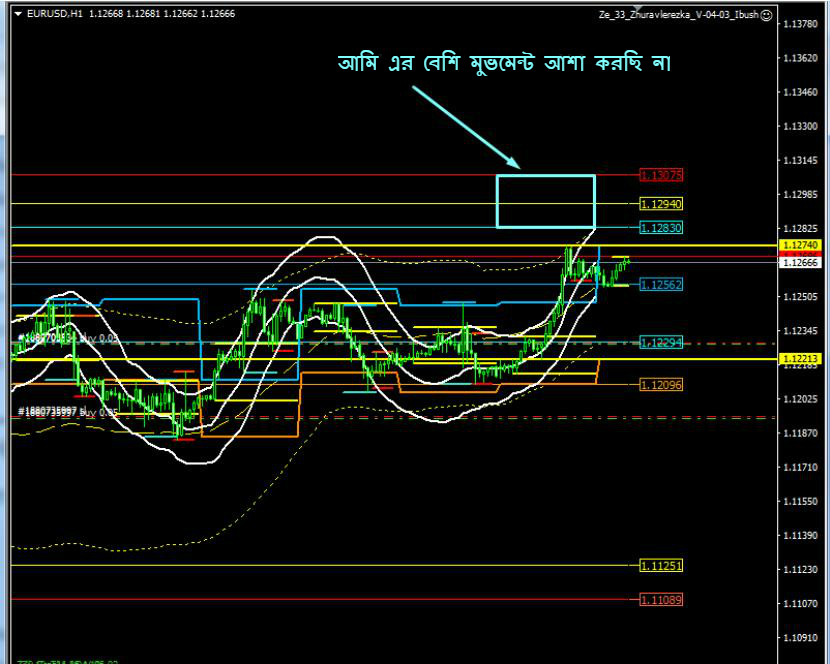Select the cyan 1.12830 level label
Image resolution: width=830 pixels, height=664 pixels.
661,228
